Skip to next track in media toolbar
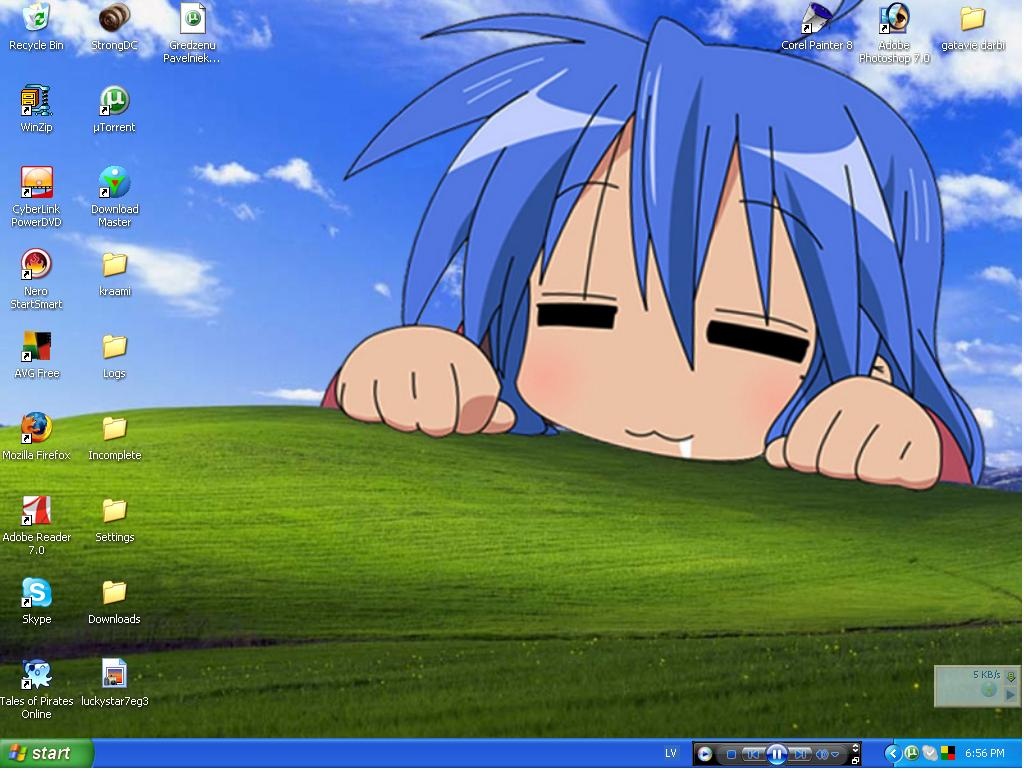1024x771 pixels. point(799,755)
